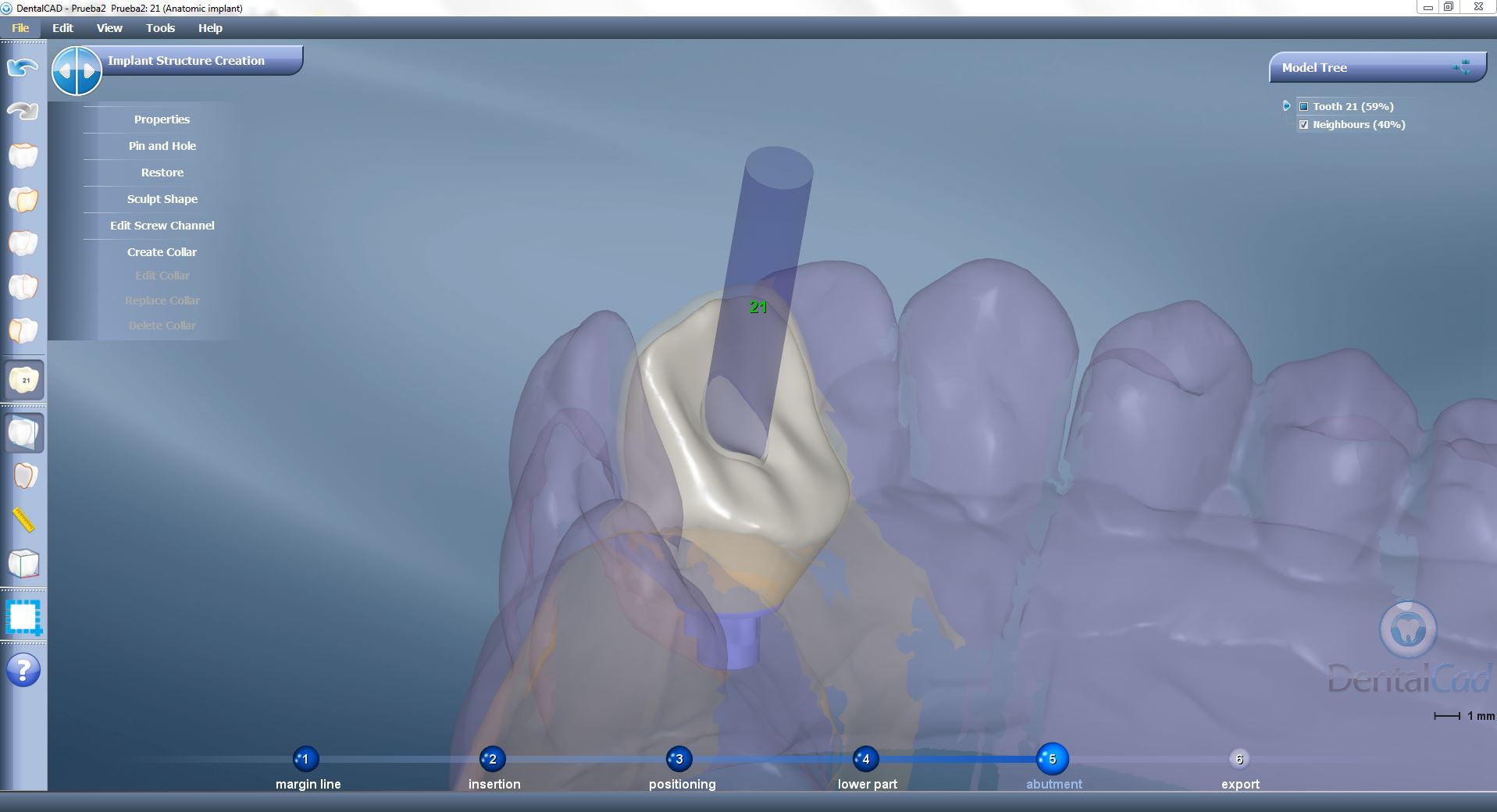Activate the 3D cube view tool

pyautogui.click(x=24, y=564)
